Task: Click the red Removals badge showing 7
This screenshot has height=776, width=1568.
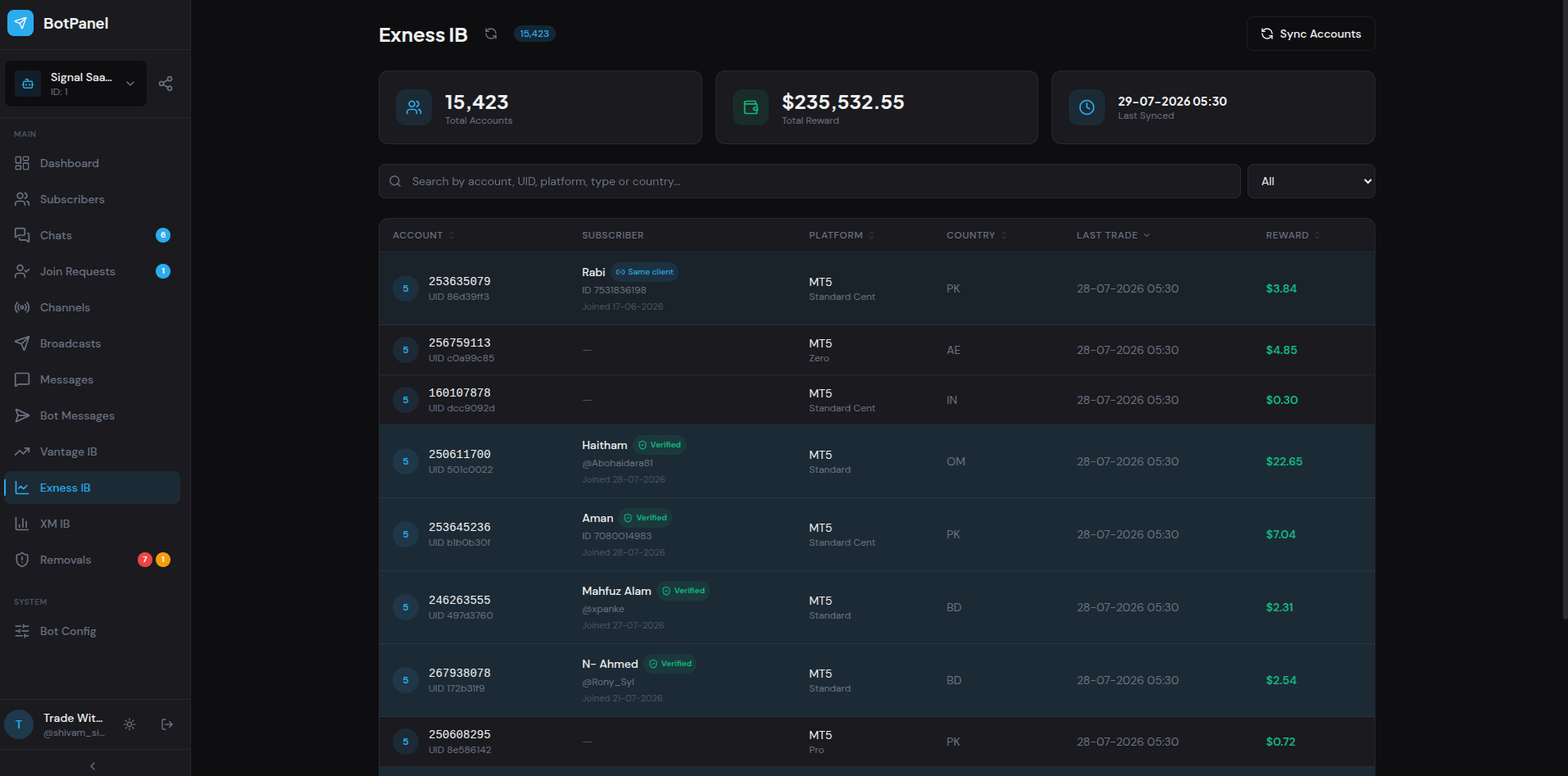Action: point(145,560)
